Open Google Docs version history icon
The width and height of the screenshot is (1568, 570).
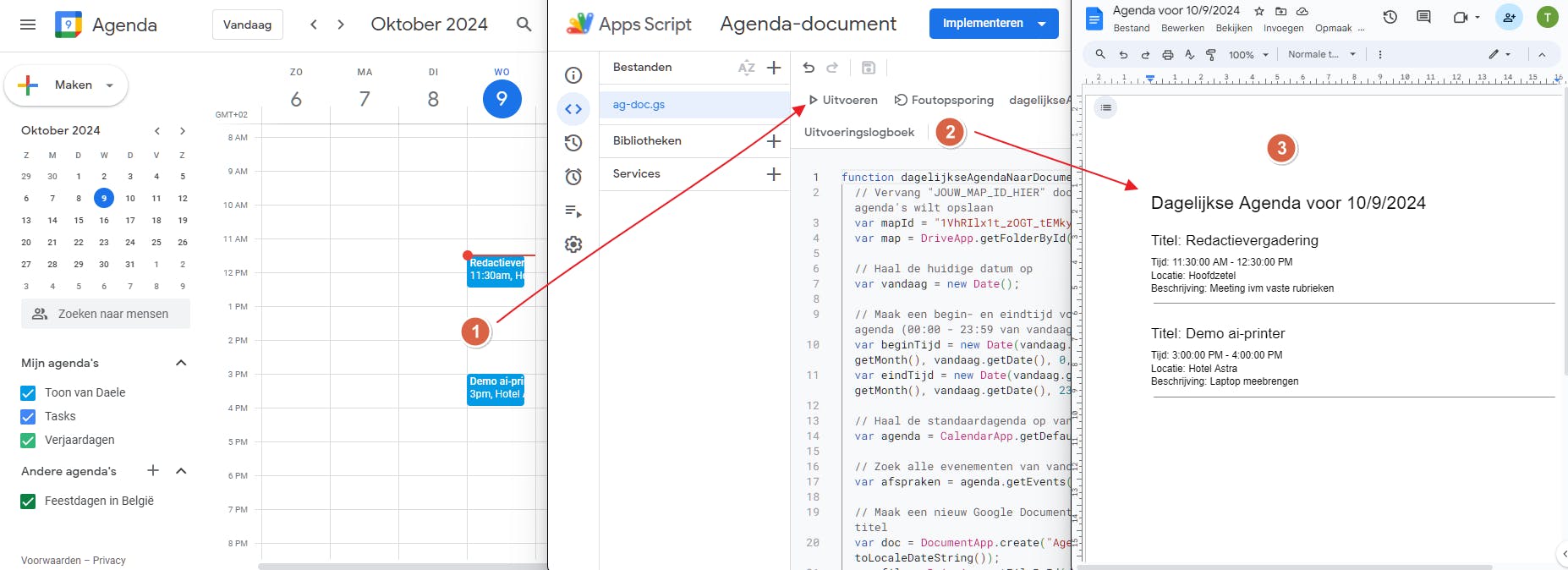[1390, 17]
